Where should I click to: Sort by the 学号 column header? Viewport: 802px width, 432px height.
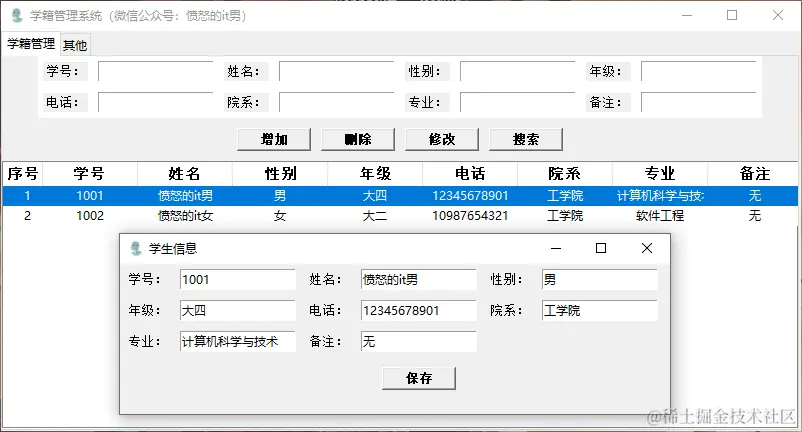tap(90, 174)
